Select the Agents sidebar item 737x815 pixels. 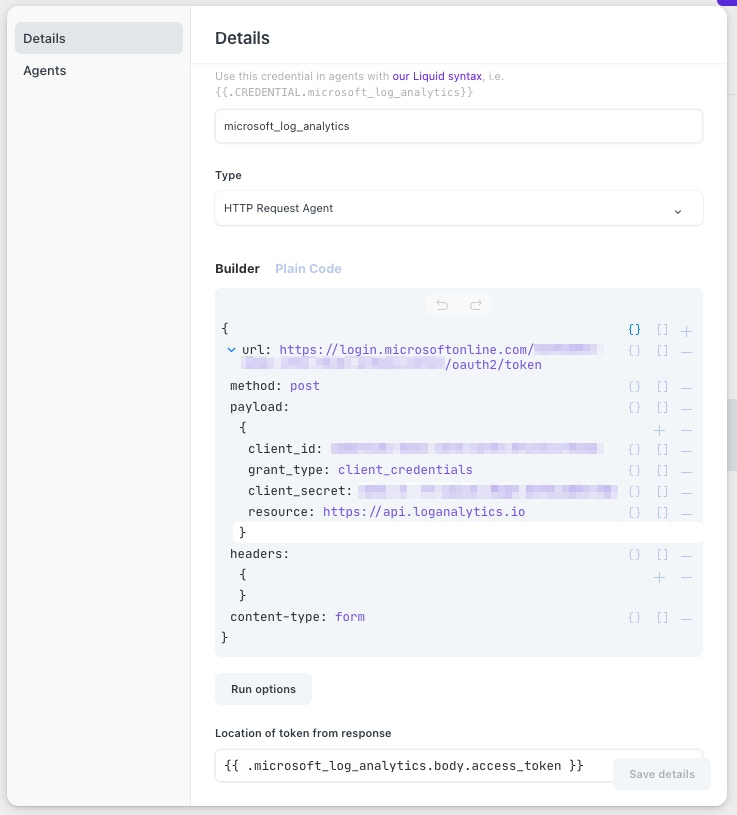click(45, 71)
